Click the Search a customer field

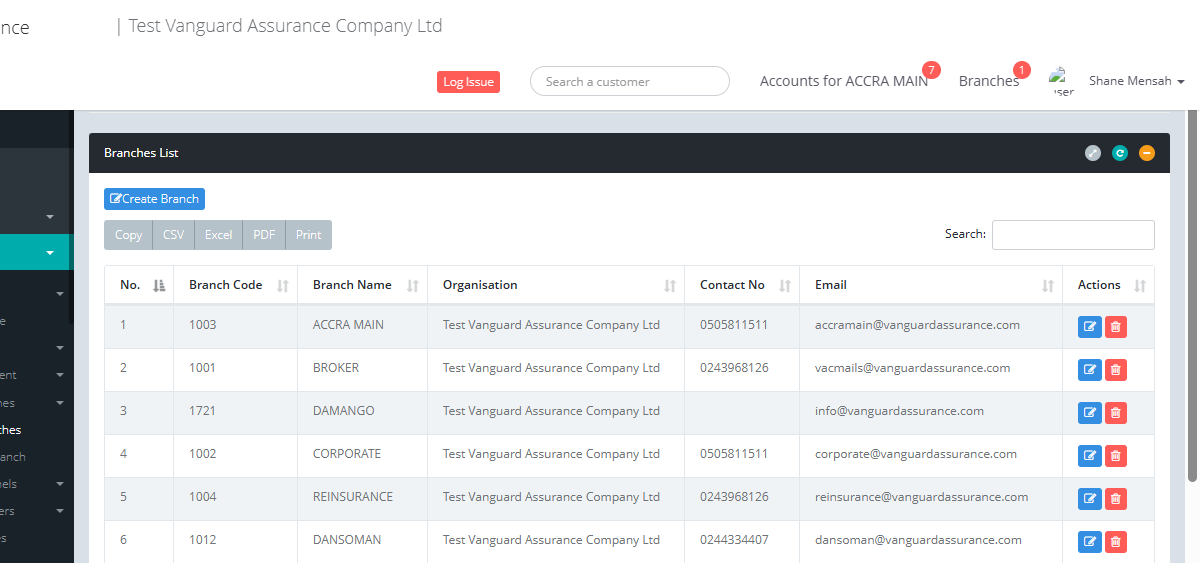[x=629, y=82]
